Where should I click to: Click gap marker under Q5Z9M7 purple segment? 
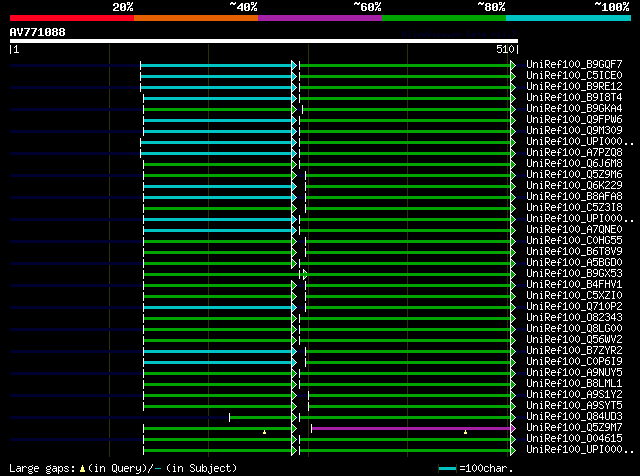click(465, 432)
